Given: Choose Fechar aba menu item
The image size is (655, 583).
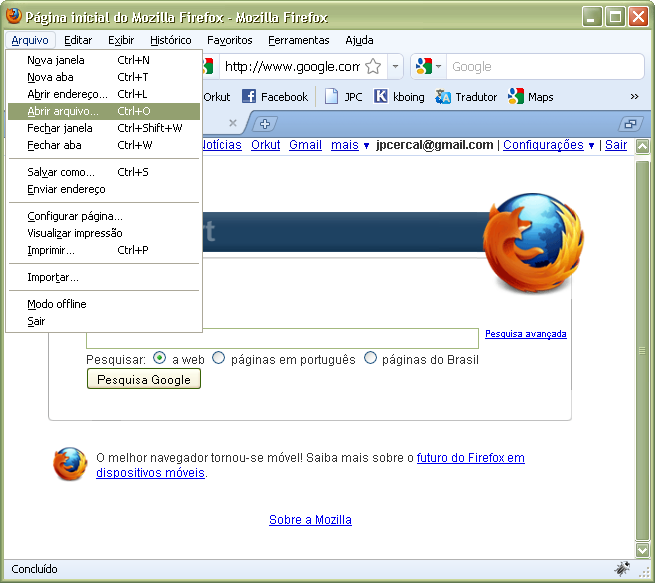Looking at the screenshot, I should 104,145.
